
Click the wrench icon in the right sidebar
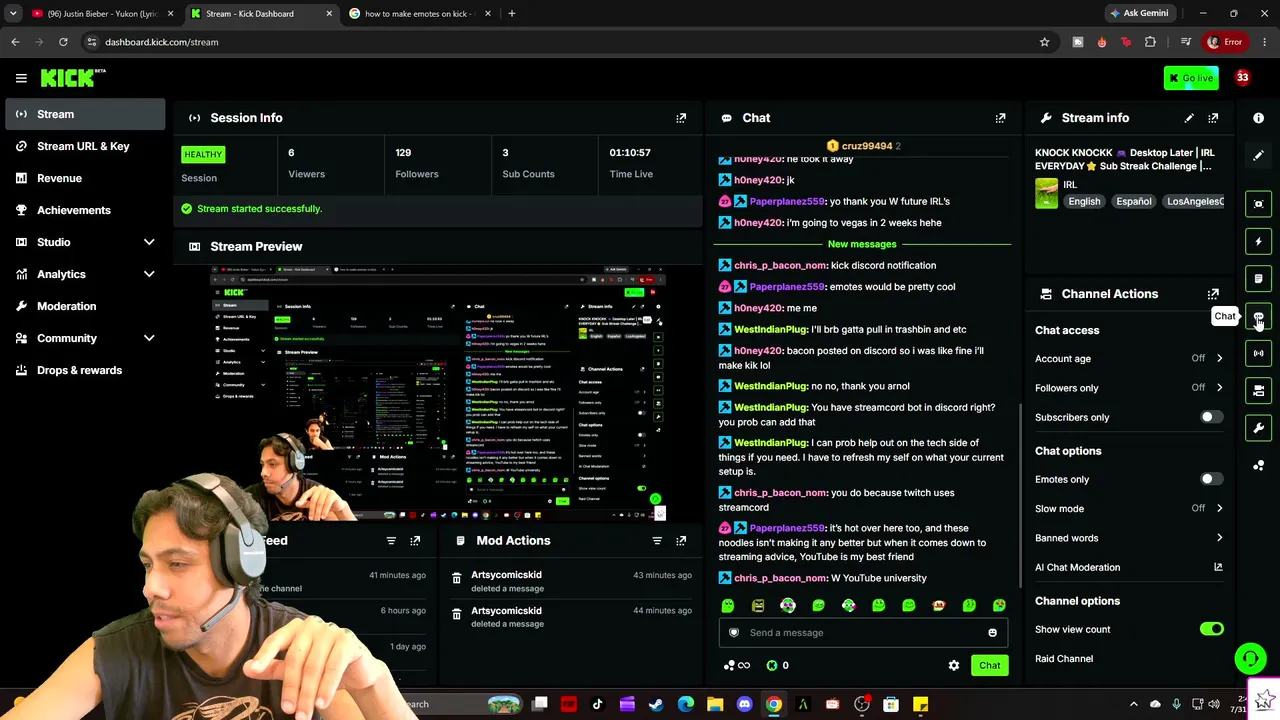click(1259, 428)
